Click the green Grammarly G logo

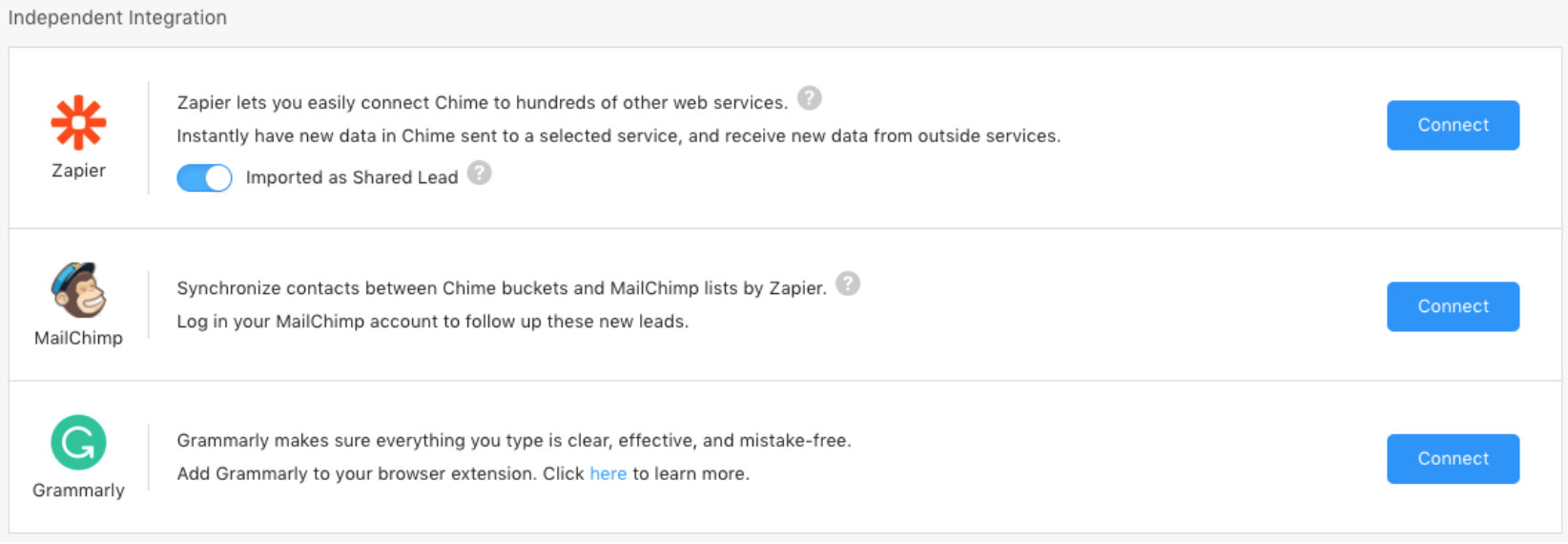(x=78, y=443)
